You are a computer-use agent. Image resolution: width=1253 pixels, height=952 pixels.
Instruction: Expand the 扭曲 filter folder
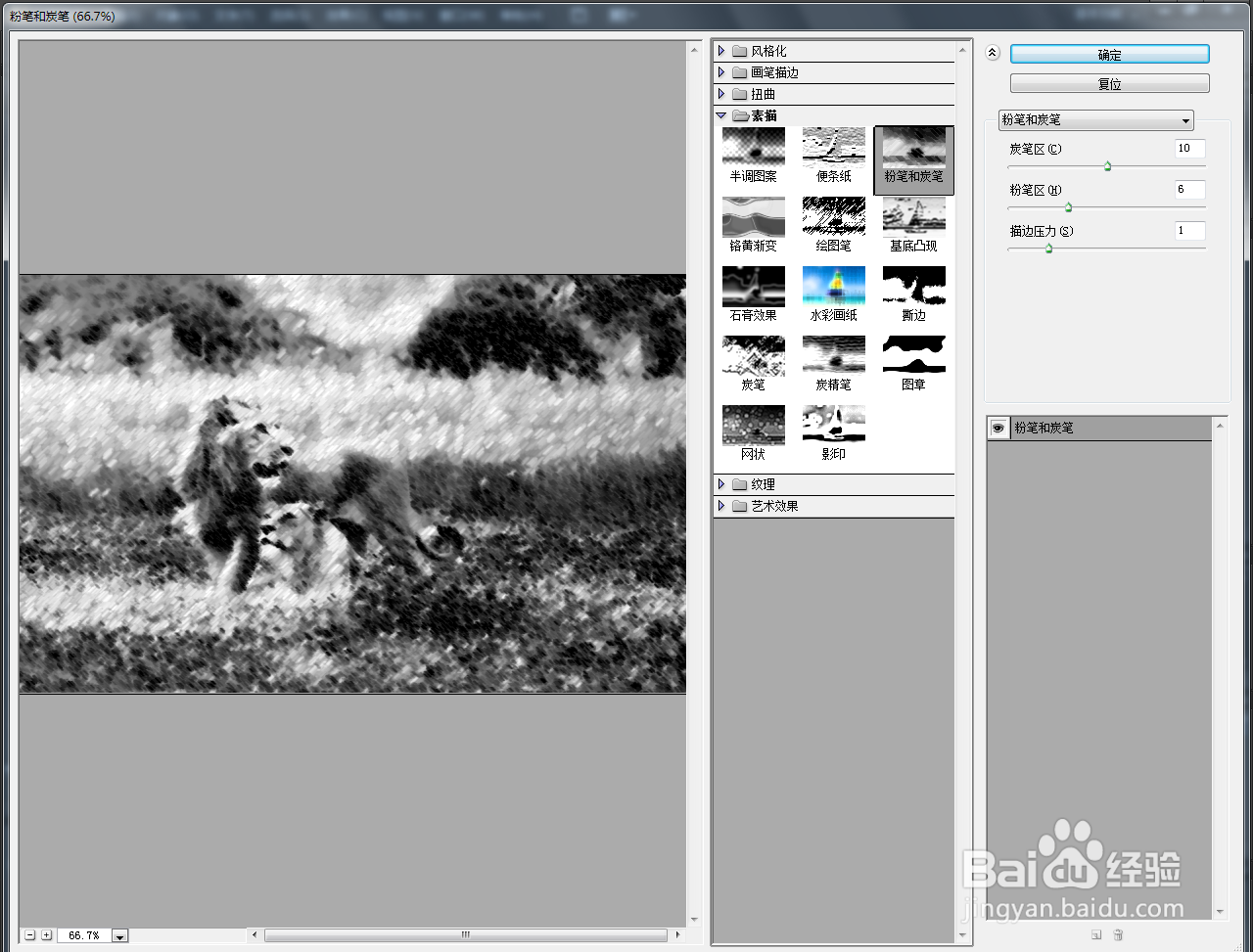[721, 94]
